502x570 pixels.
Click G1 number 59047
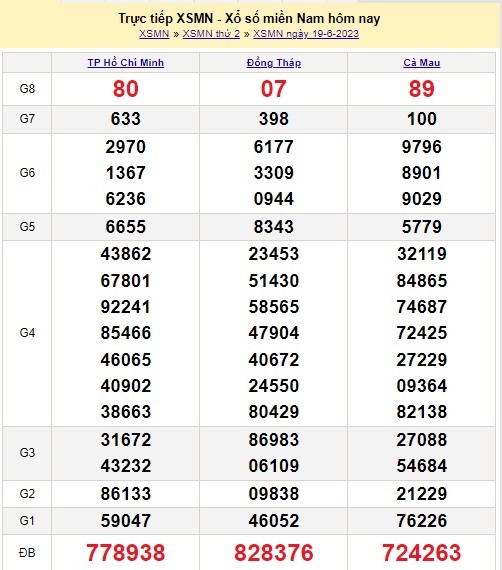point(126,521)
